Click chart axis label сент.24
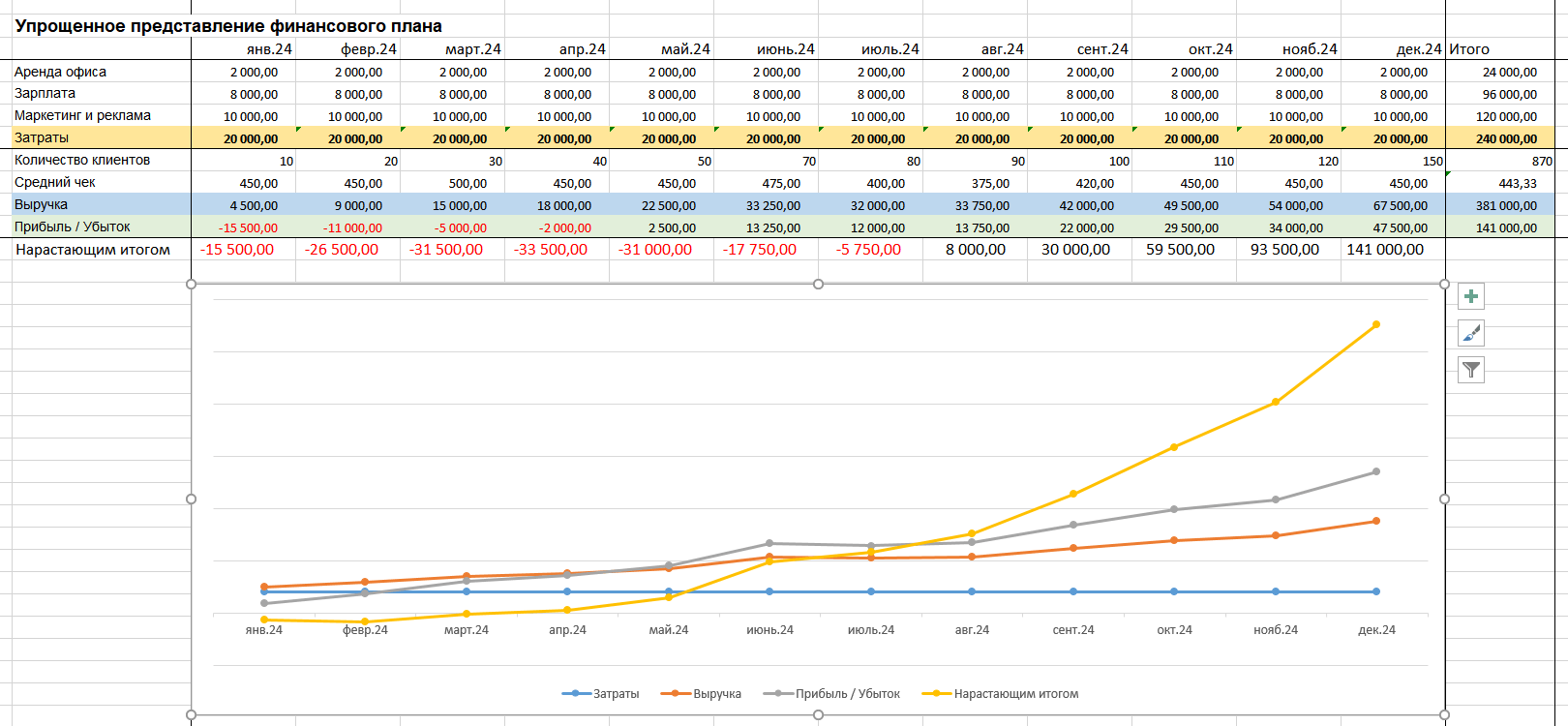The width and height of the screenshot is (1568, 726). [1073, 630]
